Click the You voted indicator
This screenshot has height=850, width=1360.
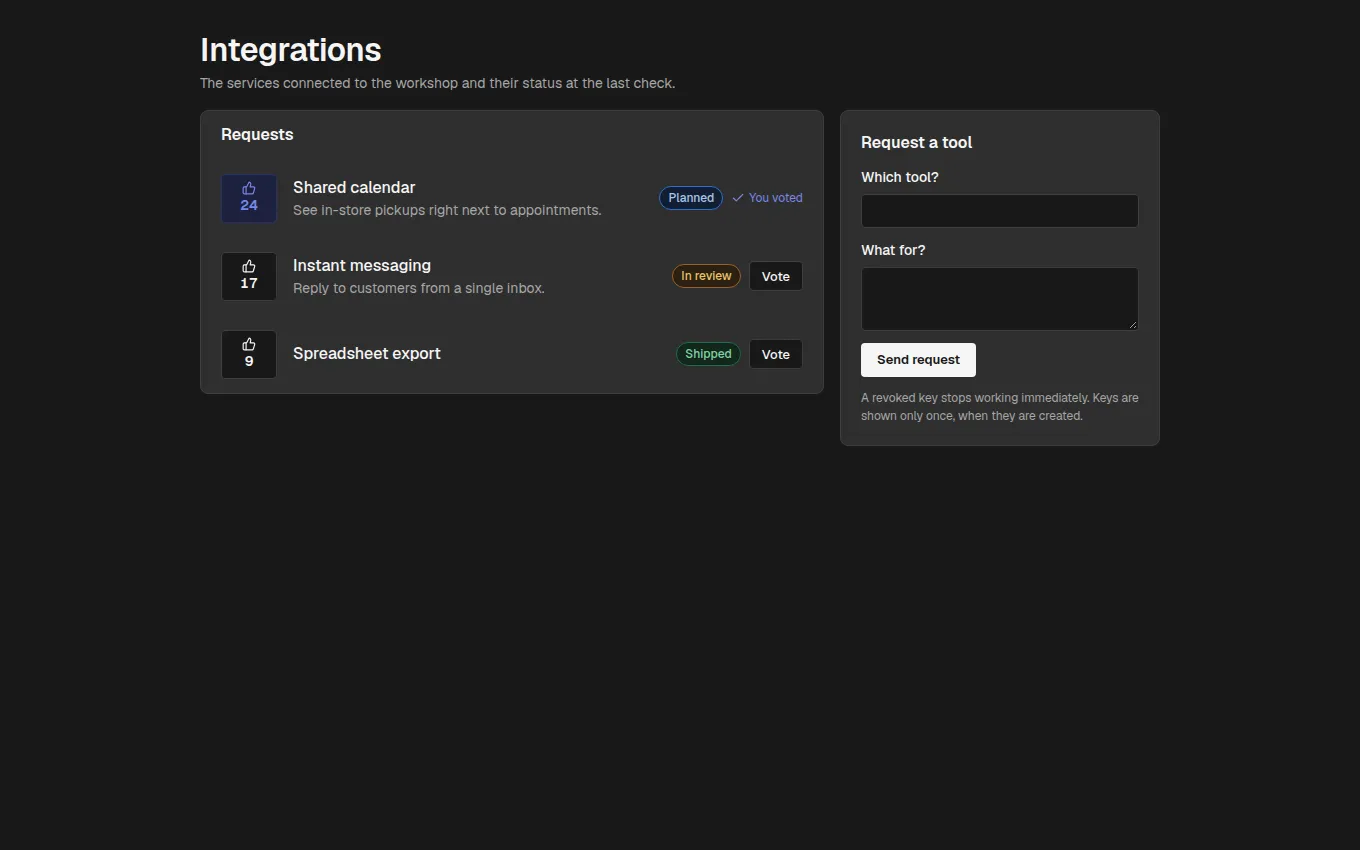click(x=767, y=198)
